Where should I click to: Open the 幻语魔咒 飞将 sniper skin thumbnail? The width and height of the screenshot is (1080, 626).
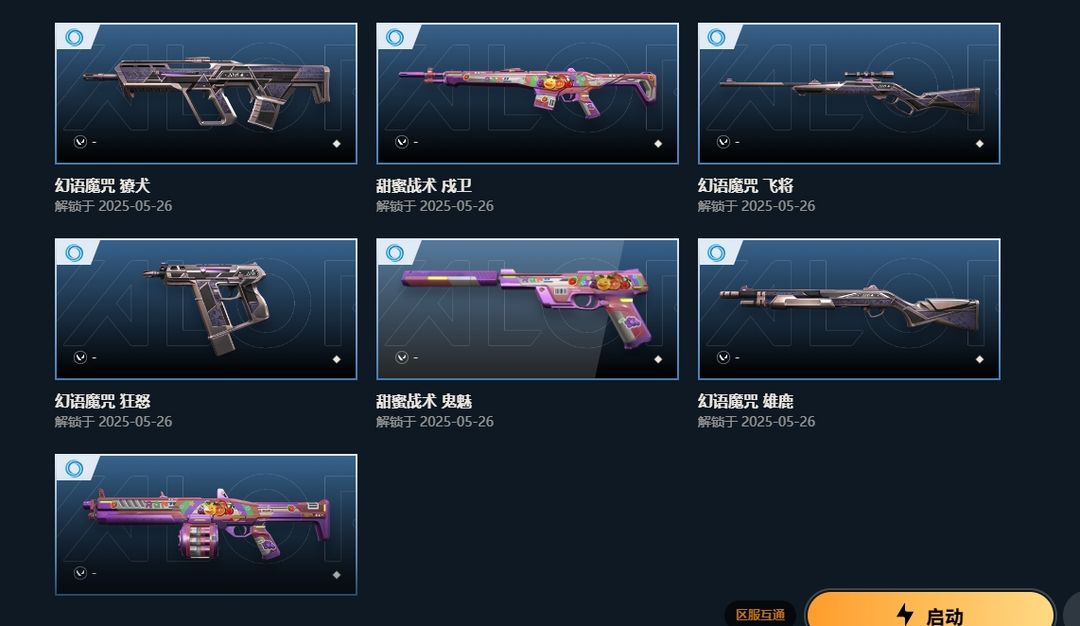point(849,94)
